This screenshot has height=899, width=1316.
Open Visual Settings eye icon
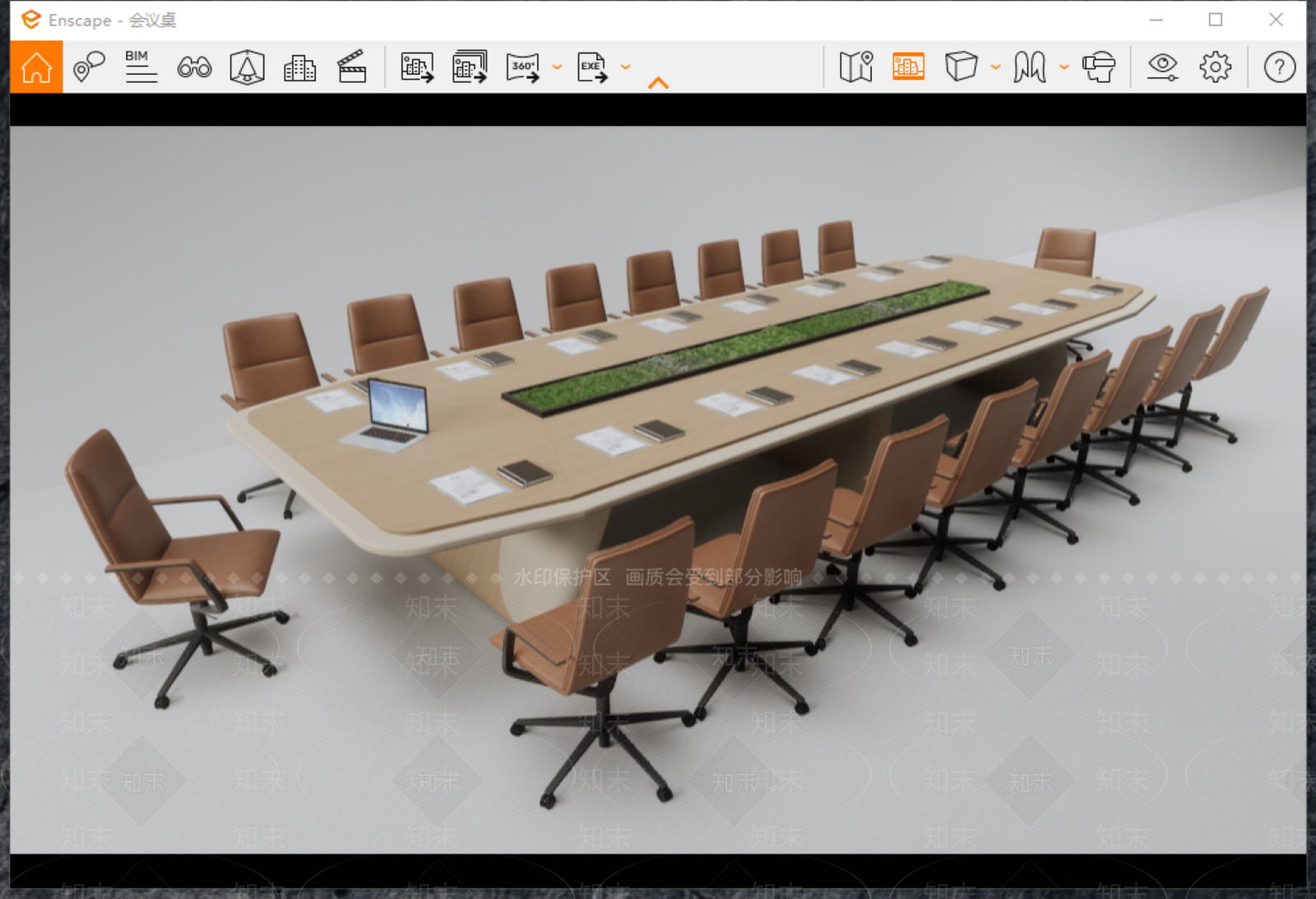coord(1162,67)
